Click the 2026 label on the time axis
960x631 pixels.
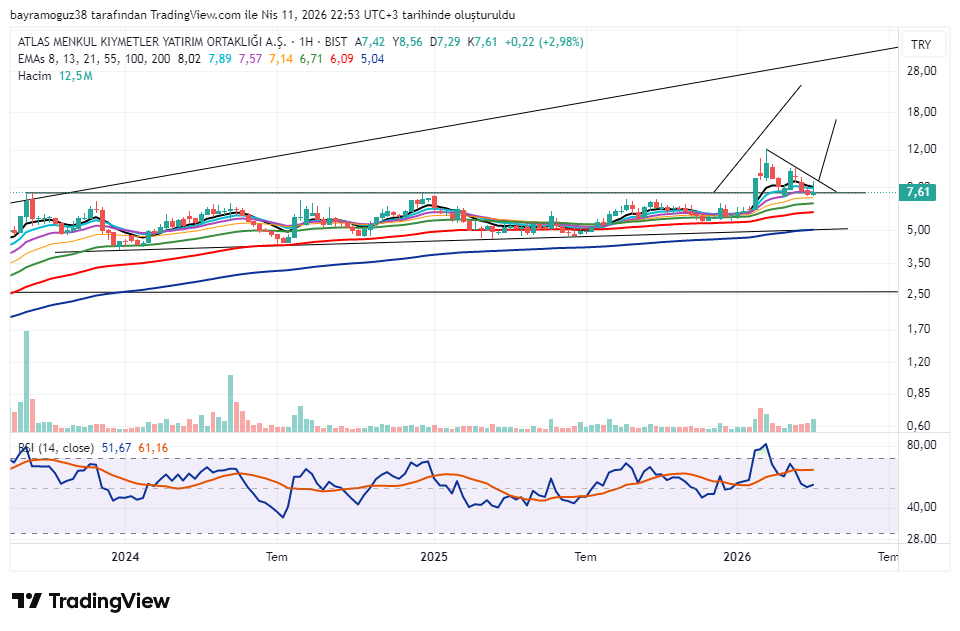point(737,557)
